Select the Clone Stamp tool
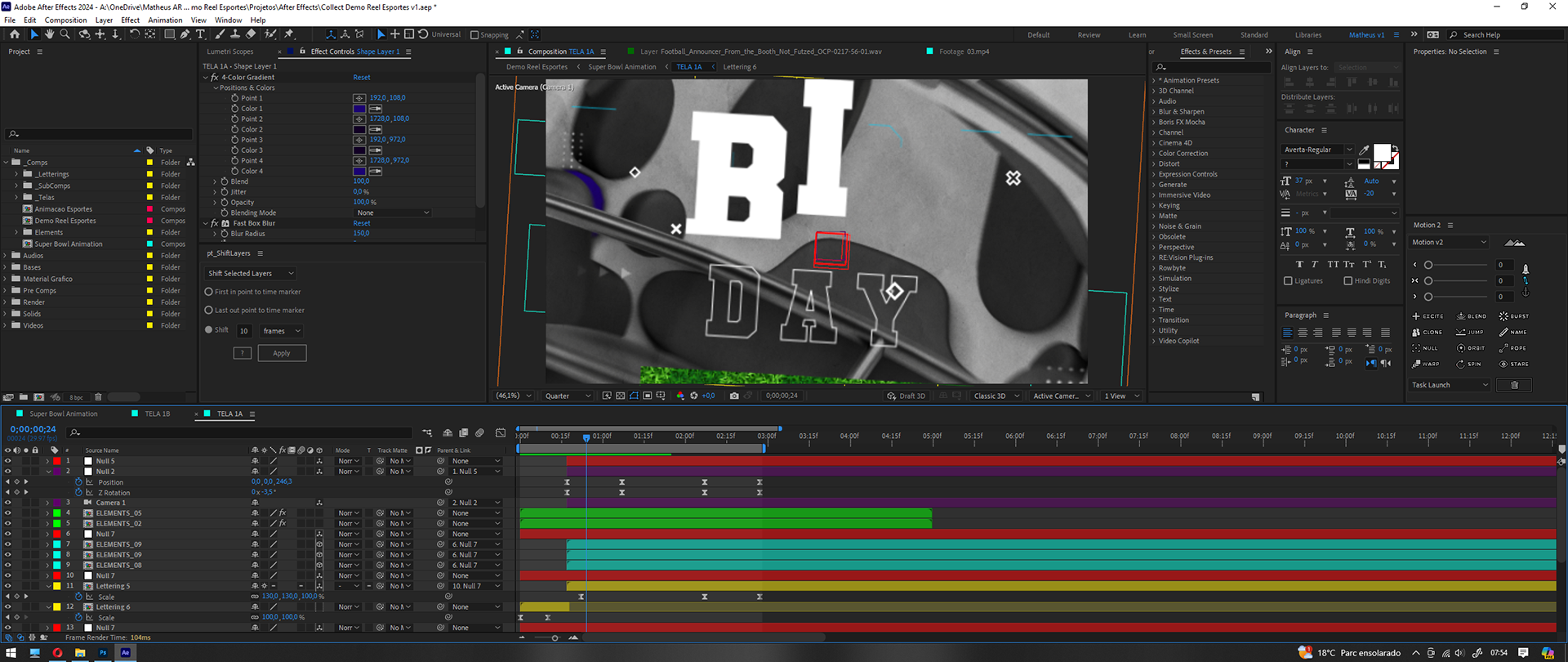This screenshot has width=1568, height=662. (x=235, y=34)
